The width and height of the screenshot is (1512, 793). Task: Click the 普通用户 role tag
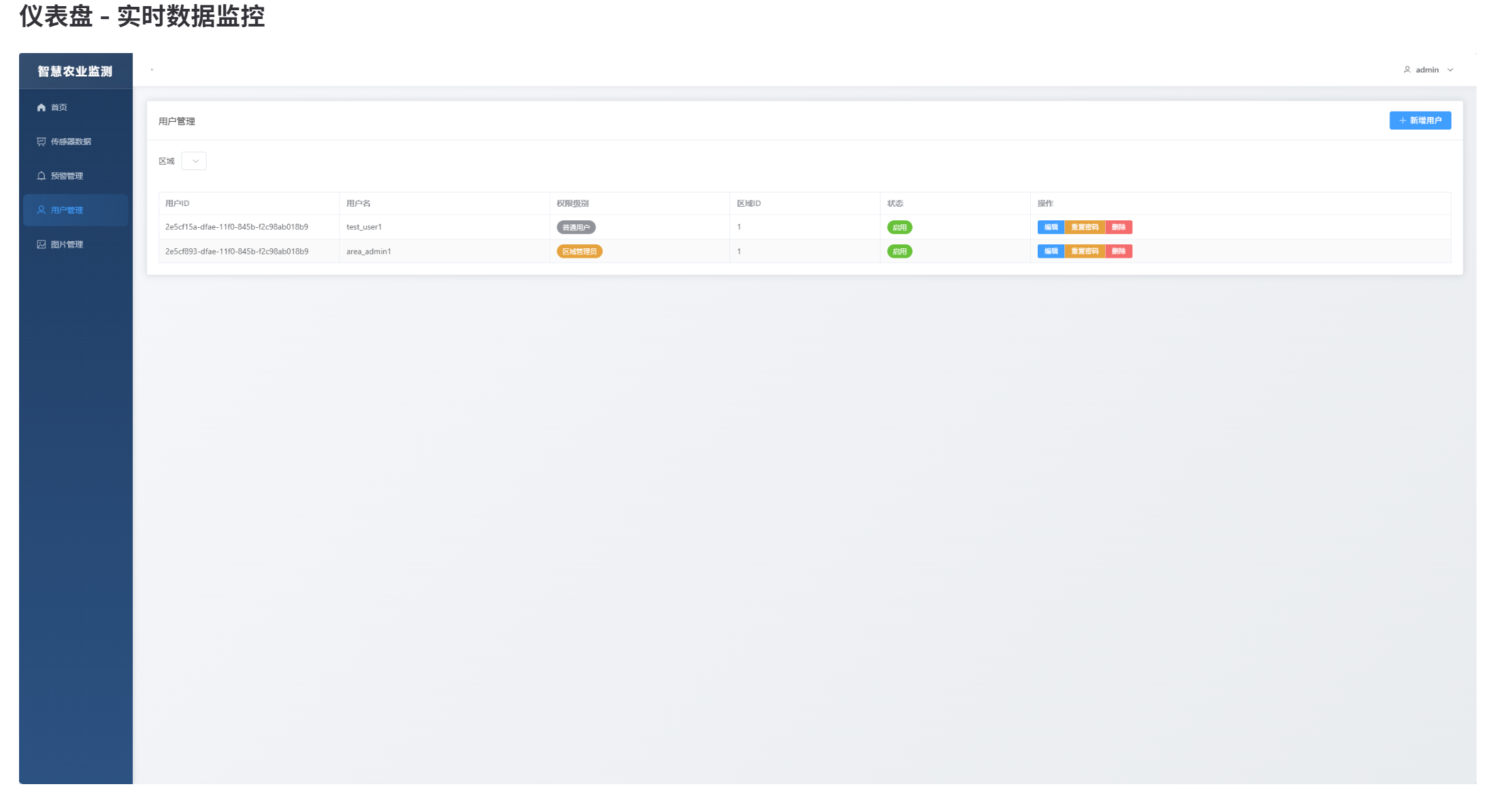[576, 227]
